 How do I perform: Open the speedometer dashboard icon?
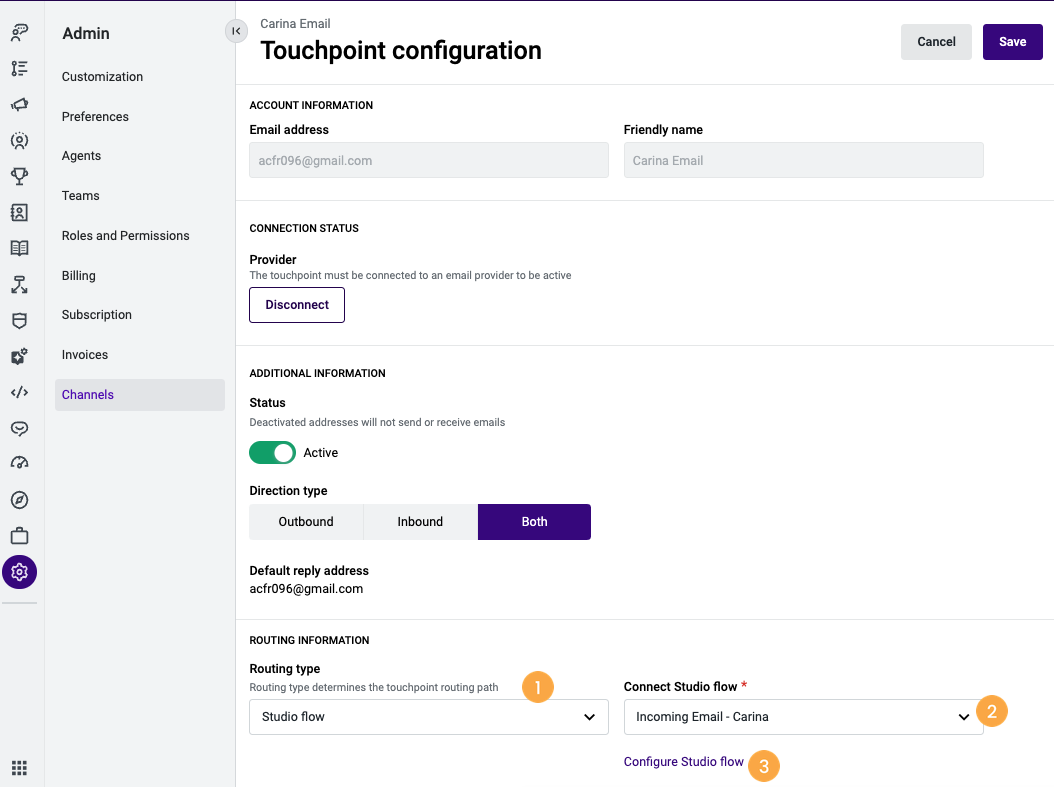19,463
